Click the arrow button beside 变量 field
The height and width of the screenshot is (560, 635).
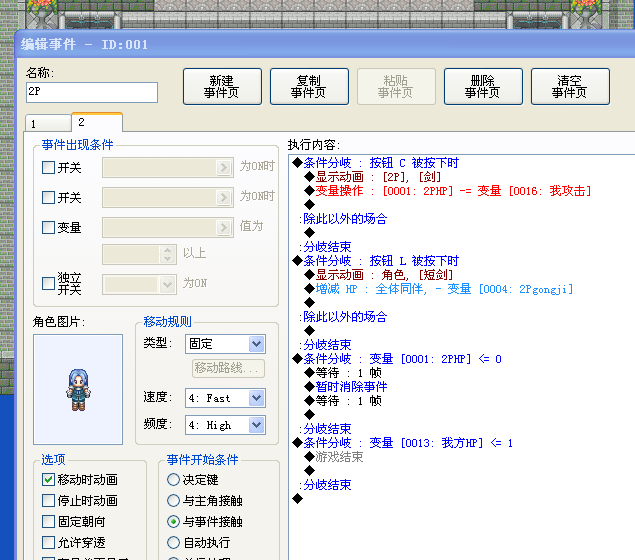point(224,228)
